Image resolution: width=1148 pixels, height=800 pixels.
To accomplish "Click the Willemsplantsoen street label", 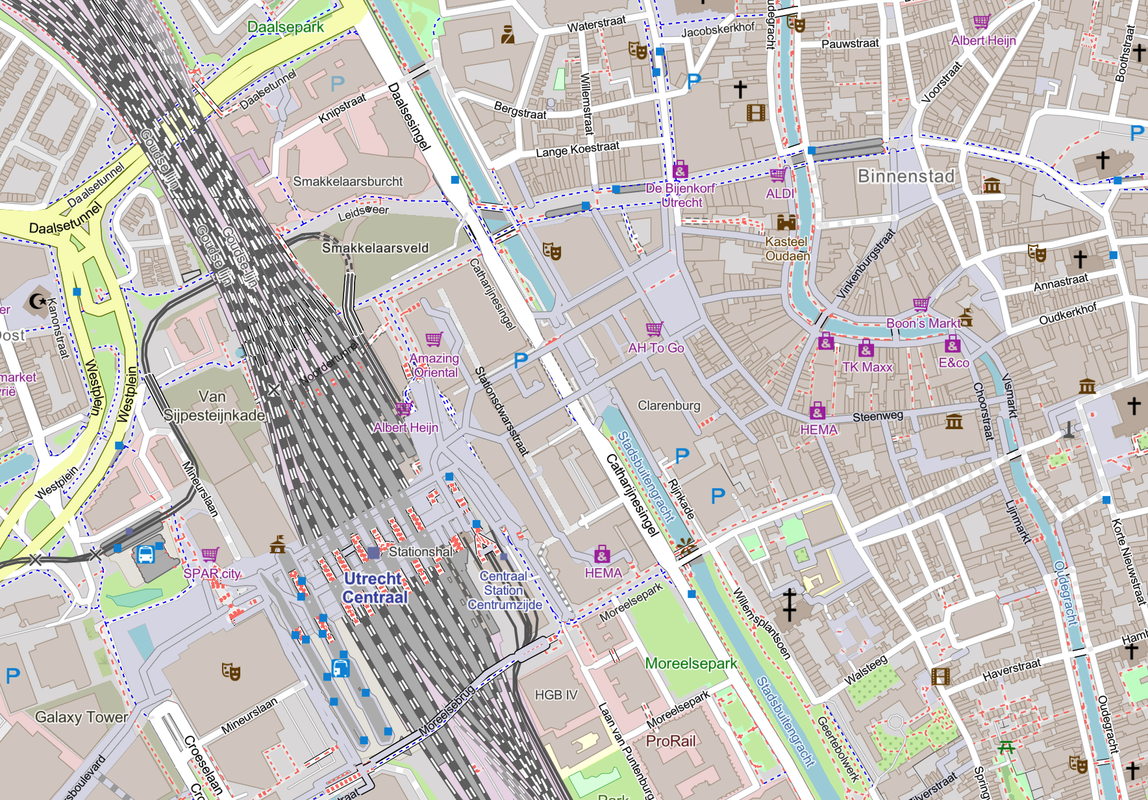I will pyautogui.click(x=761, y=624).
